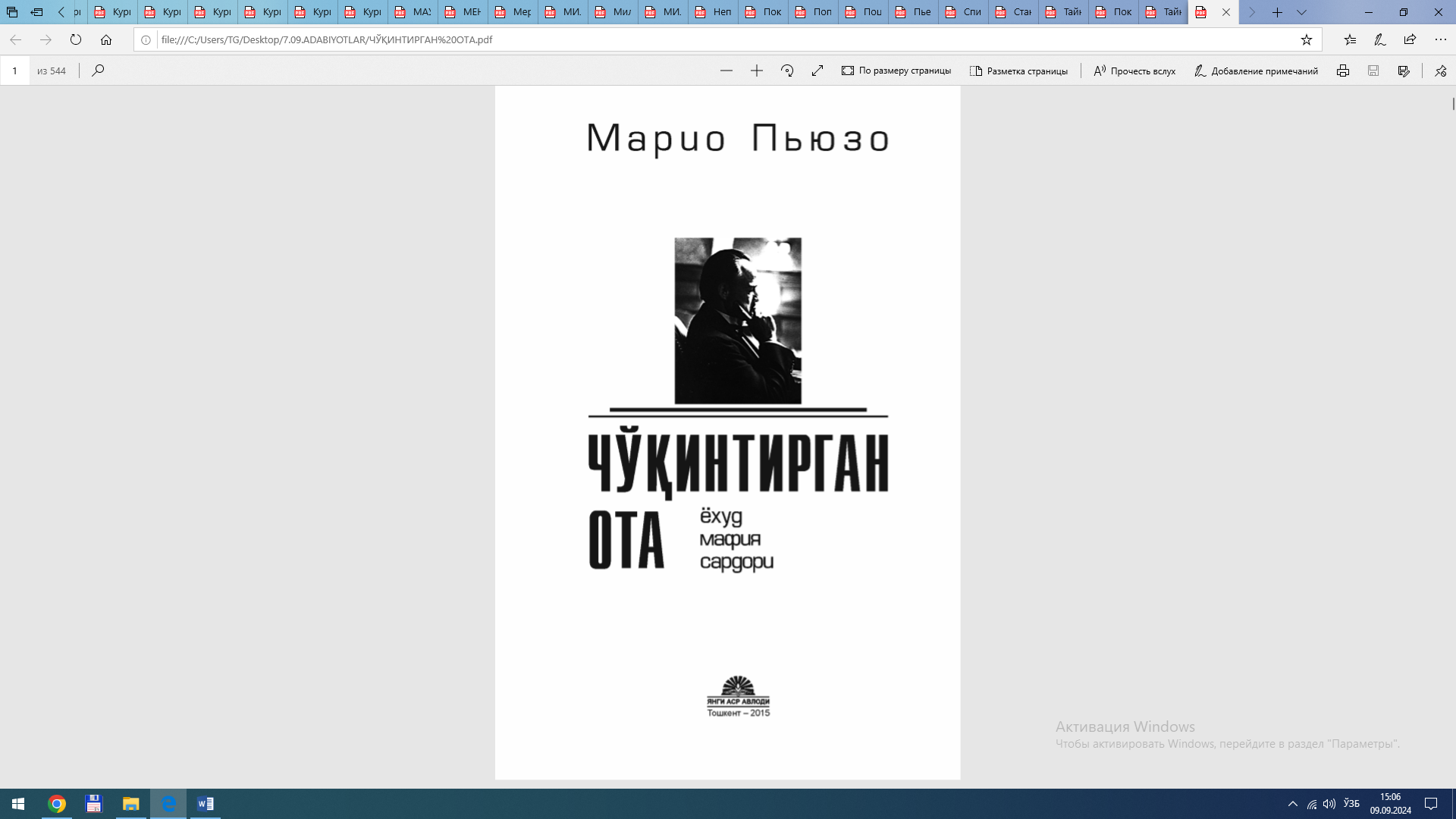Click the page number field

14,71
